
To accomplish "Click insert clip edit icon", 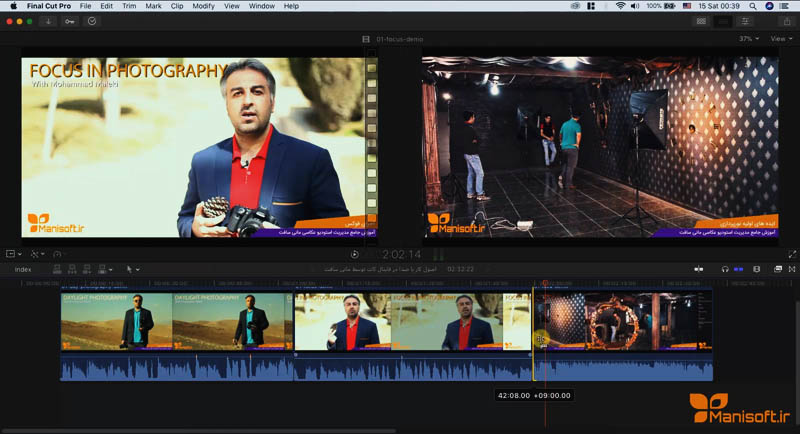I will tap(72, 269).
